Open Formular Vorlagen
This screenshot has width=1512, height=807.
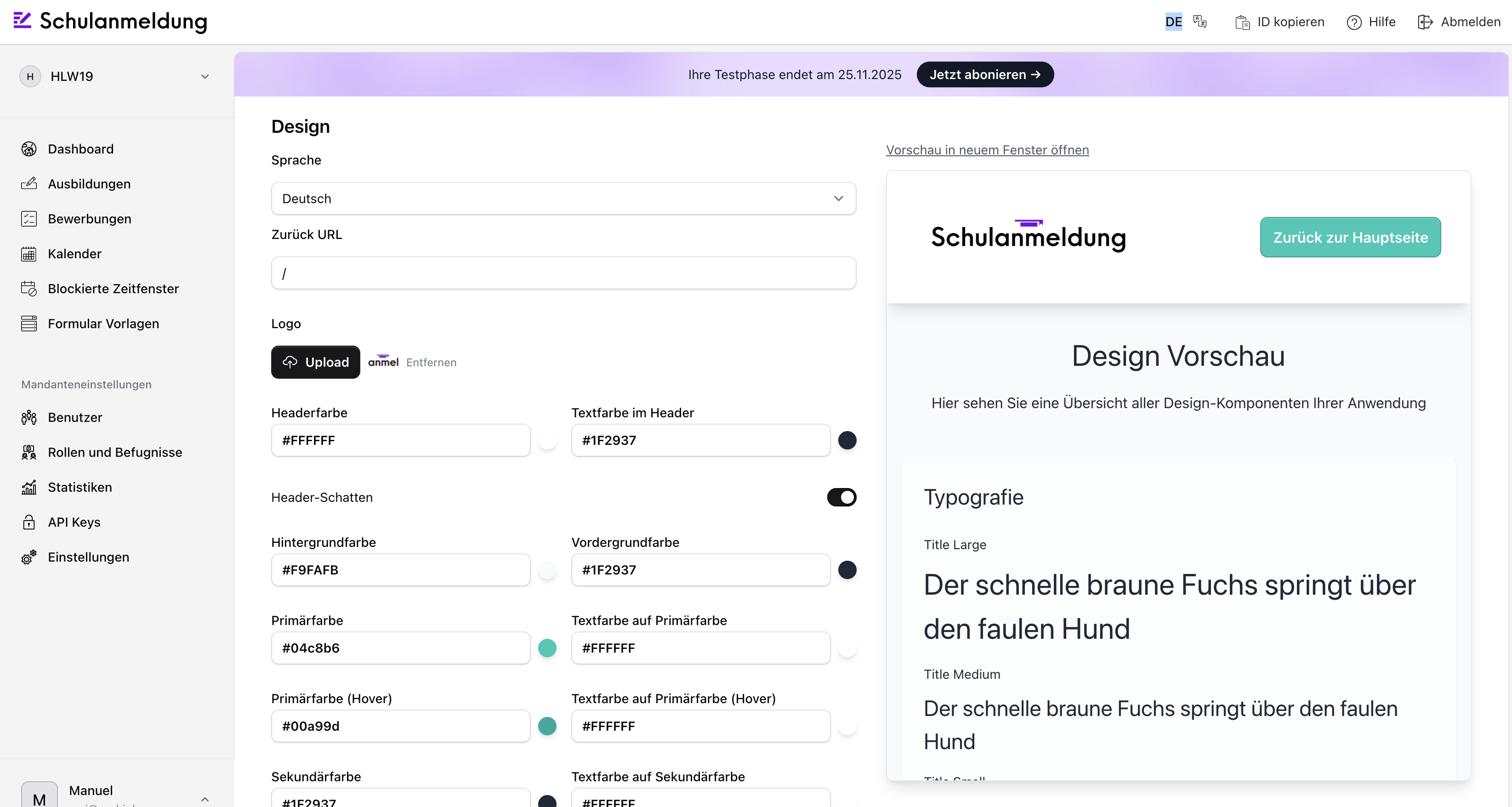tap(103, 323)
